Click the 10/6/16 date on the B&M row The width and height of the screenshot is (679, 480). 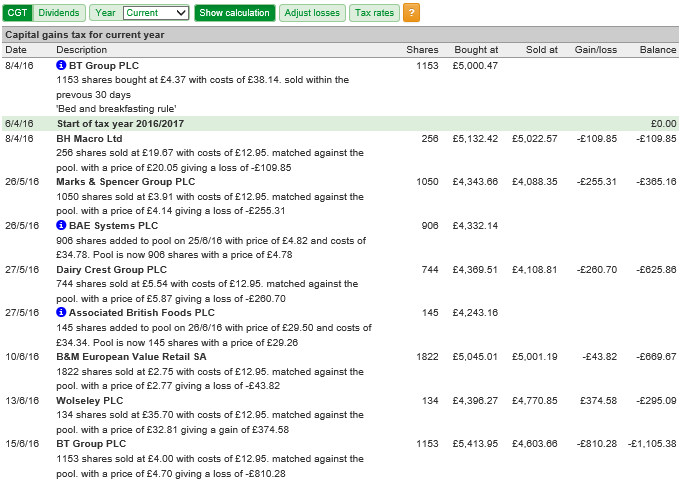[x=22, y=357]
